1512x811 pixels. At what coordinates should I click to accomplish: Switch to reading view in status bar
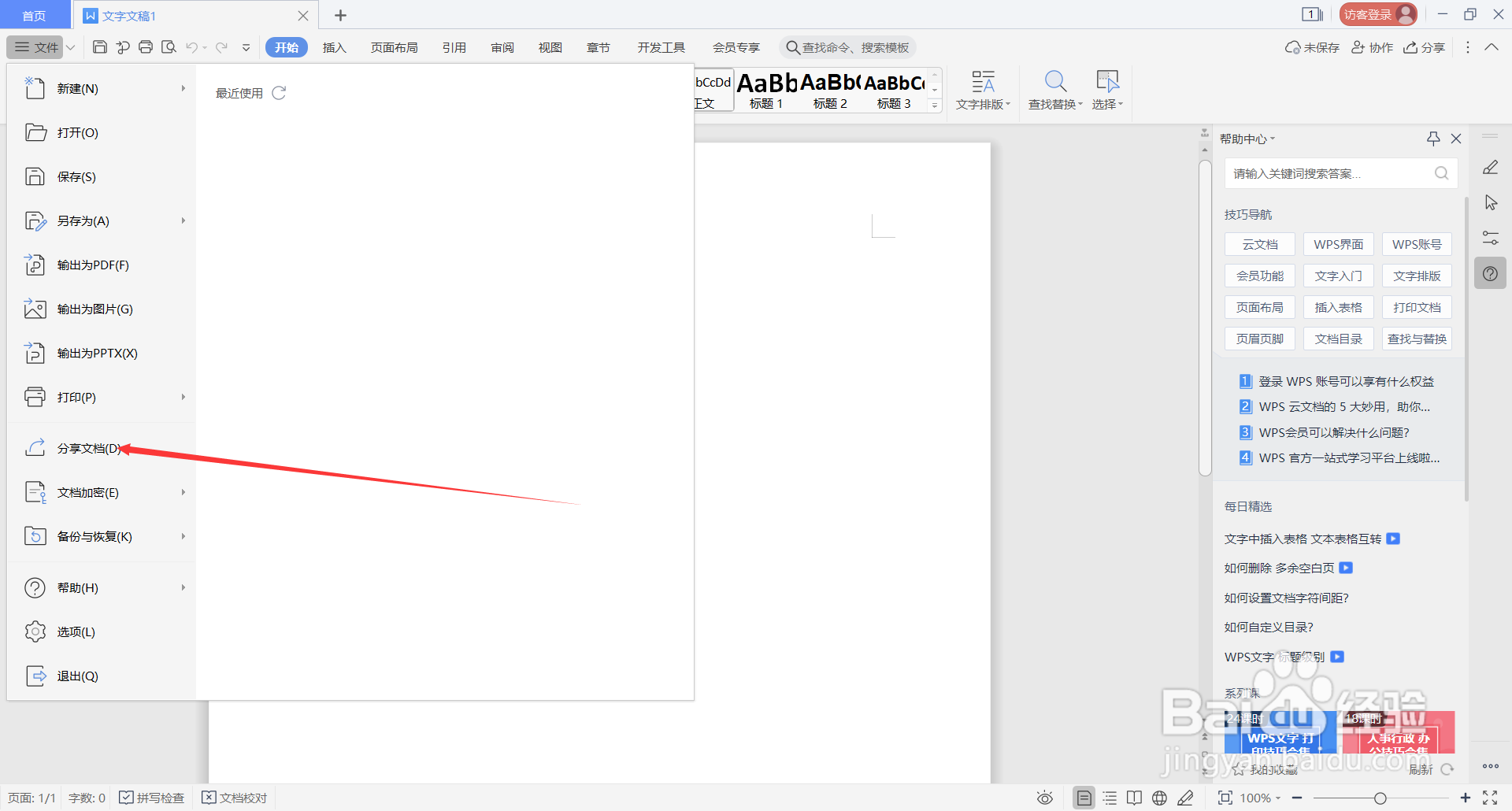[x=1134, y=798]
